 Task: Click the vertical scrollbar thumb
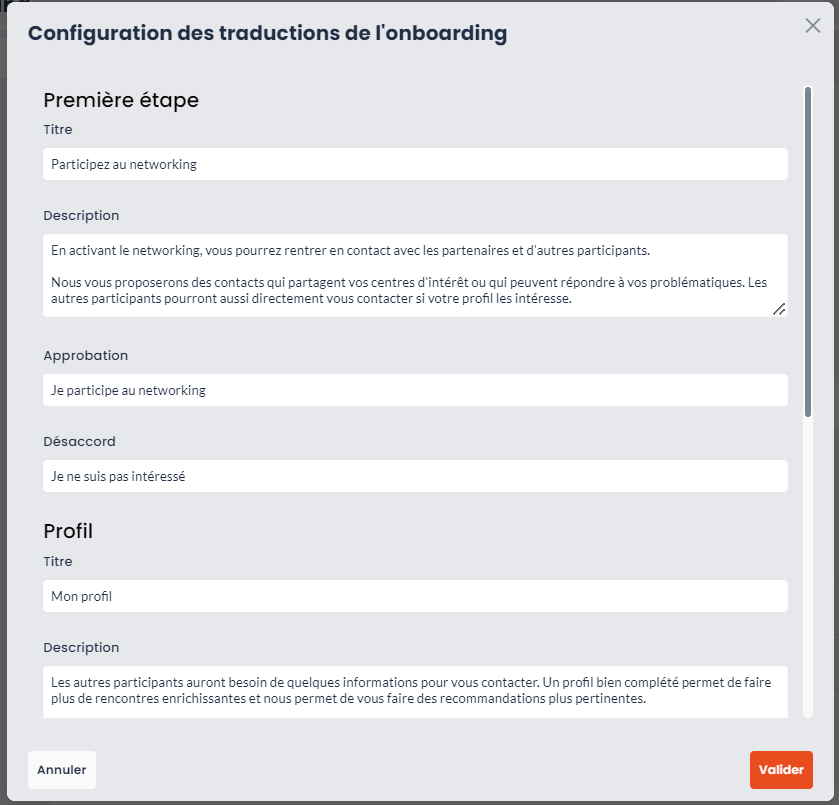point(808,252)
